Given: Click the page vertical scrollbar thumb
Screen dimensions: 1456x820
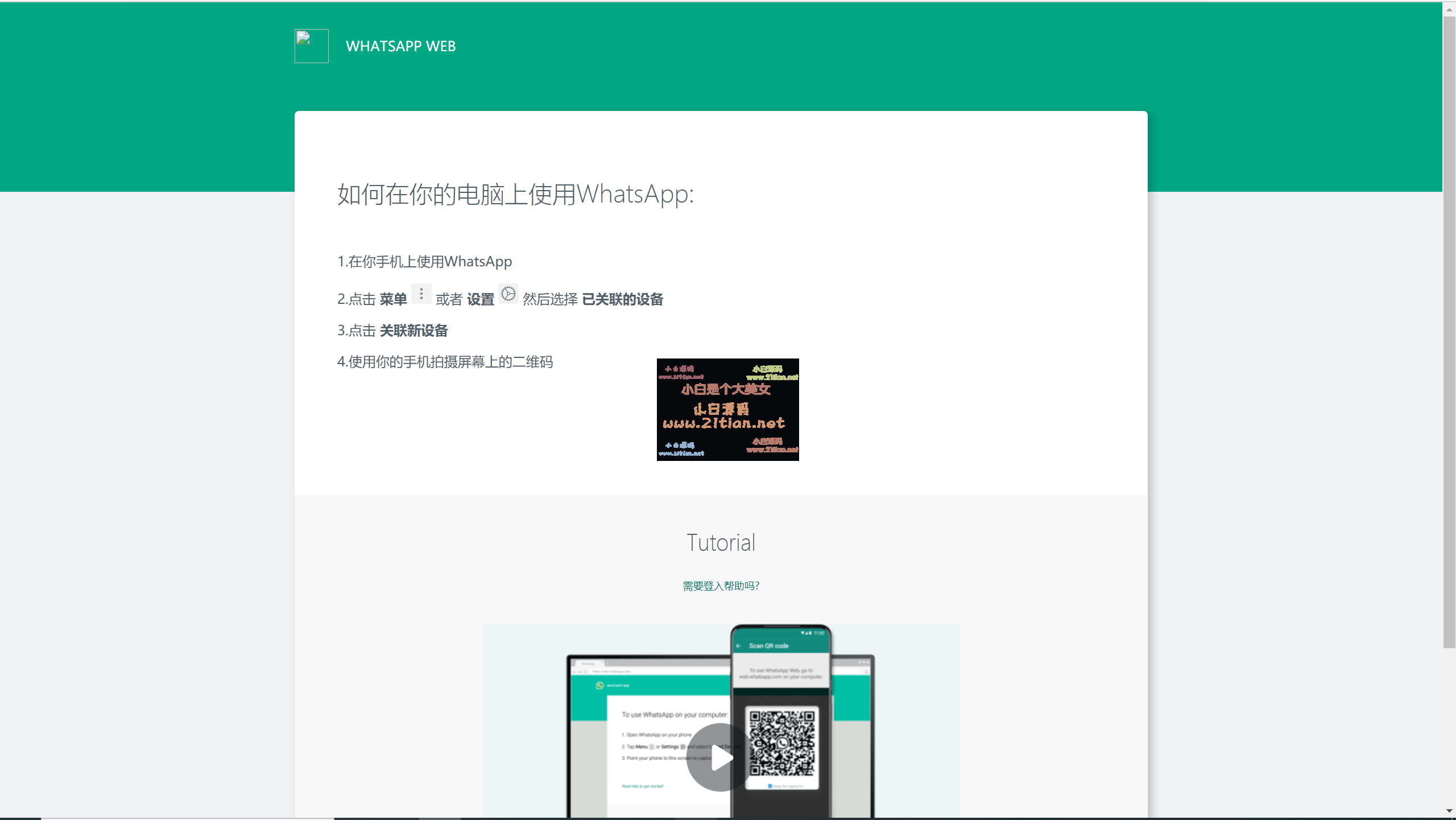Looking at the screenshot, I should (x=1449, y=332).
